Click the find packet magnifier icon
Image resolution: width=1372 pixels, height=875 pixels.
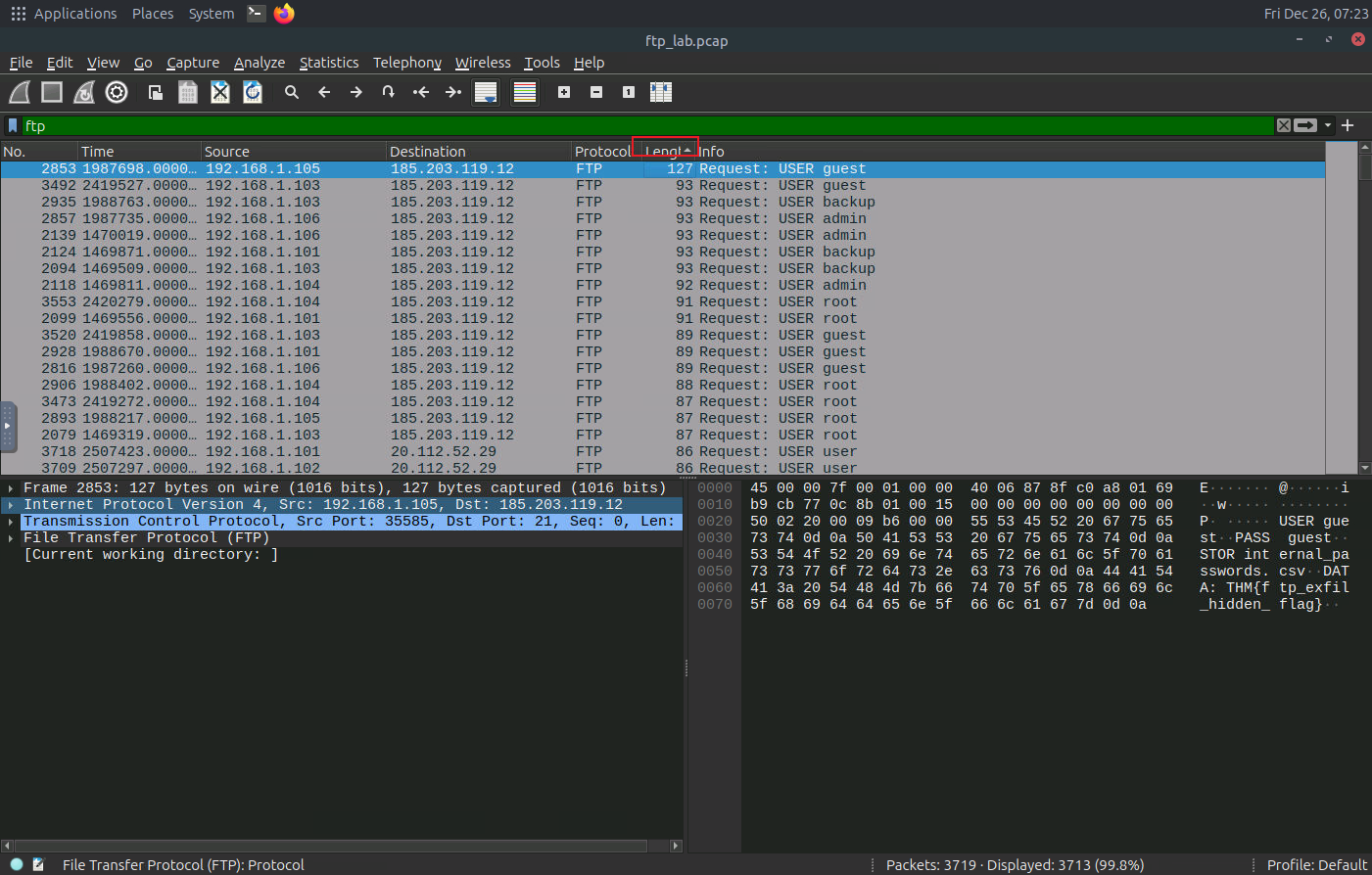(292, 92)
